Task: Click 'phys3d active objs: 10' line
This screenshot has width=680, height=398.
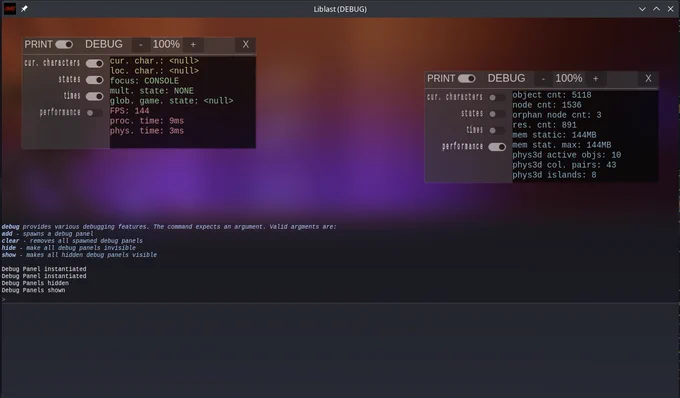Action: pyautogui.click(x=566, y=155)
